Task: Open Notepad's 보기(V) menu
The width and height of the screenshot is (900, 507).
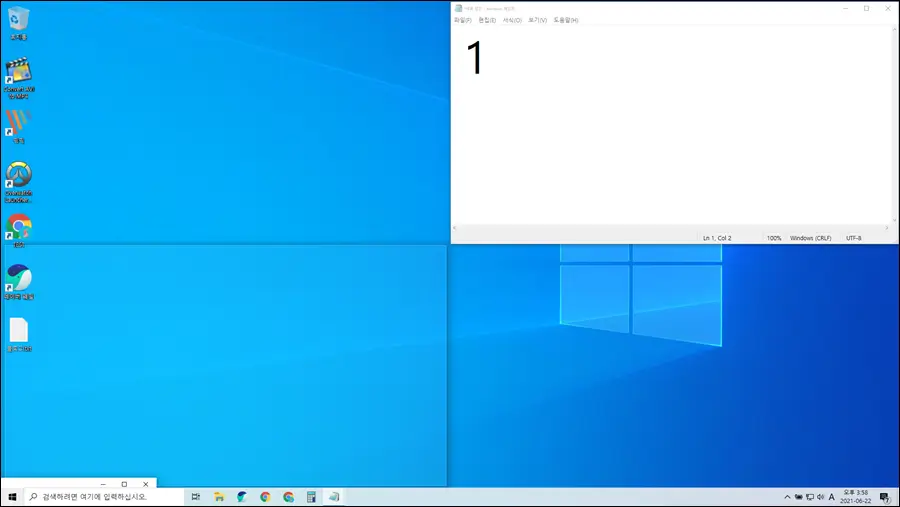Action: 537,20
